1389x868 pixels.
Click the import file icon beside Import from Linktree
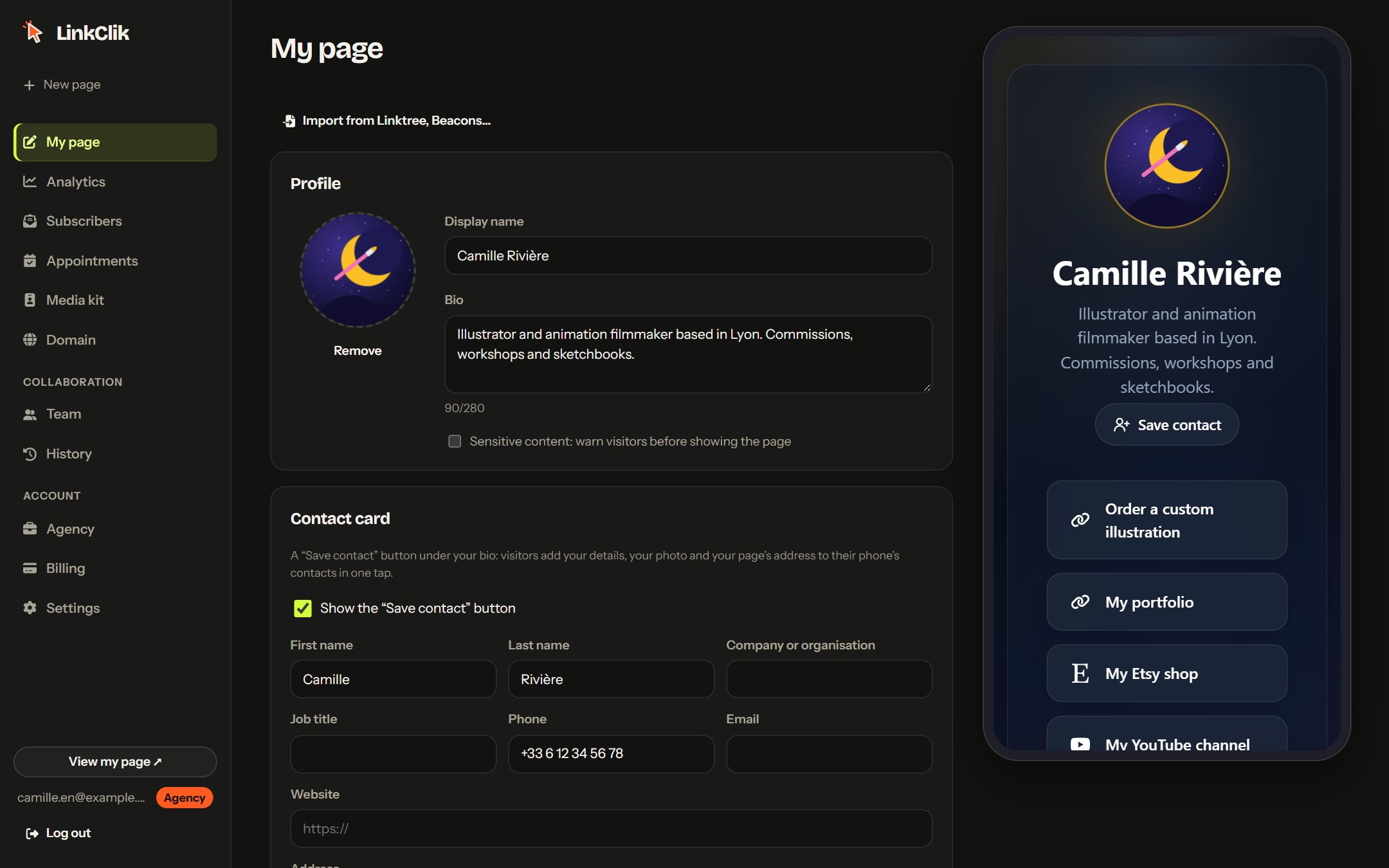pyautogui.click(x=289, y=121)
